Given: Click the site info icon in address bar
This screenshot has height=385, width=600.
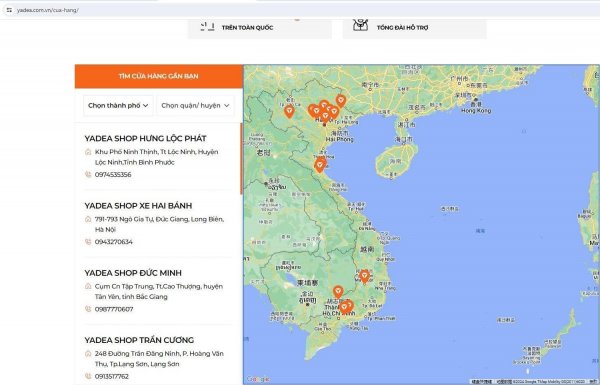Looking at the screenshot, I should [9, 10].
